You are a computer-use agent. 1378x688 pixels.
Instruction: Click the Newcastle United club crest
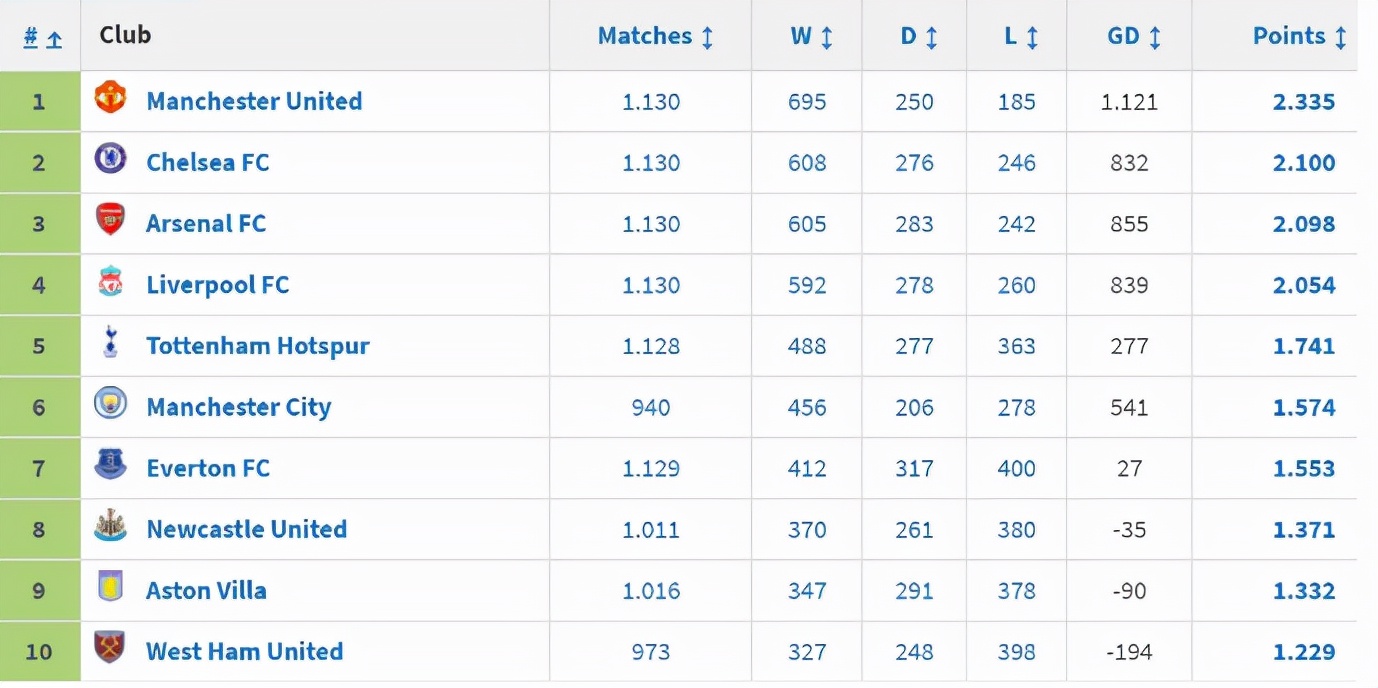pyautogui.click(x=110, y=525)
